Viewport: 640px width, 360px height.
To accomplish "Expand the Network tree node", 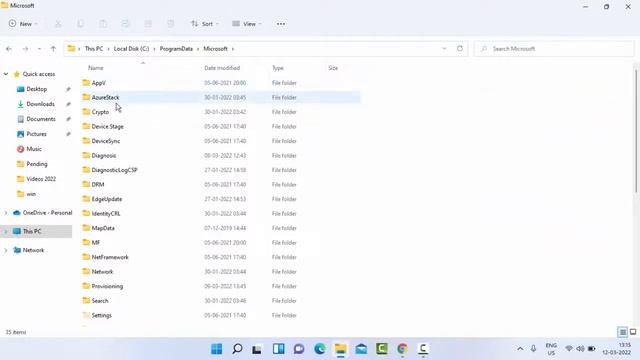I will (6, 251).
